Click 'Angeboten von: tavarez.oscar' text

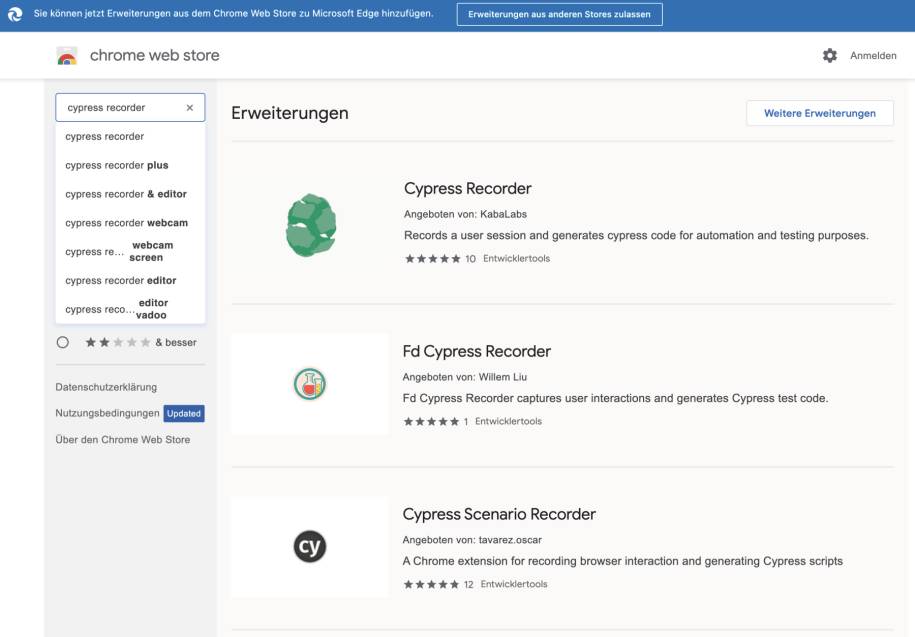coord(472,540)
